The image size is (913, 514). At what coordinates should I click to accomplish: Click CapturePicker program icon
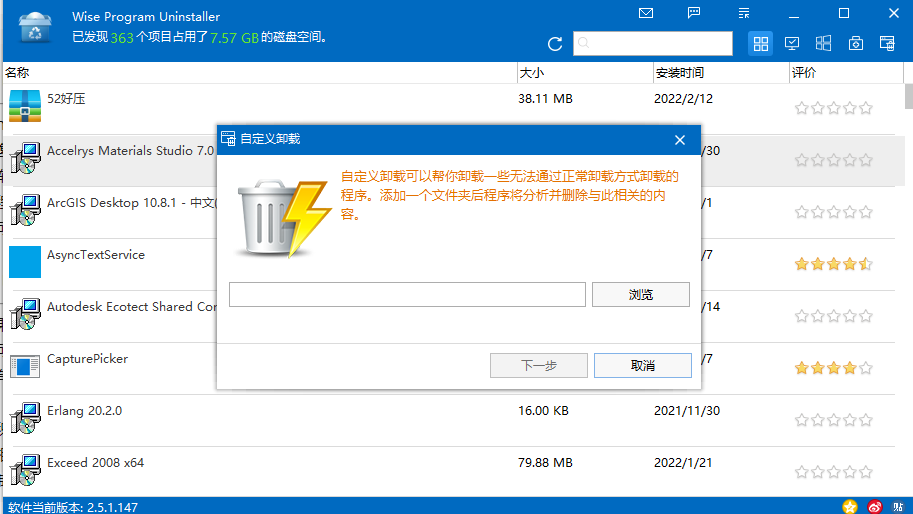coord(25,366)
